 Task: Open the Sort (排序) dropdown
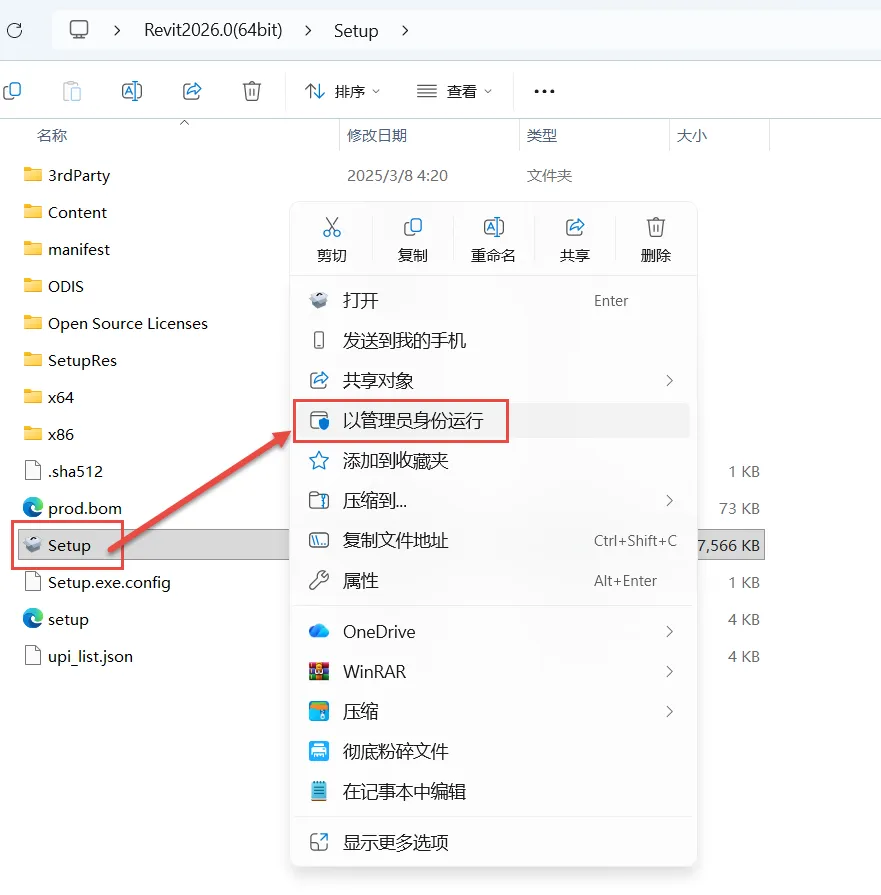[x=343, y=91]
